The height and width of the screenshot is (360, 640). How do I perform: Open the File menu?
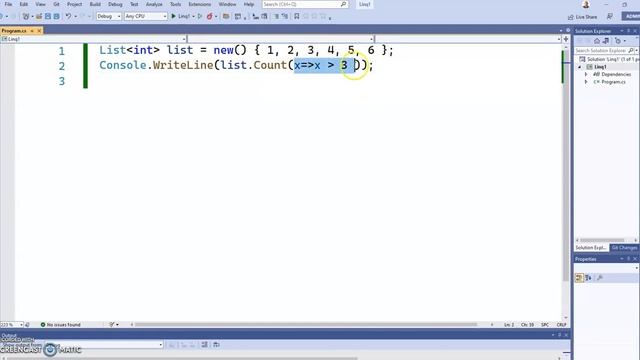tap(8, 4)
